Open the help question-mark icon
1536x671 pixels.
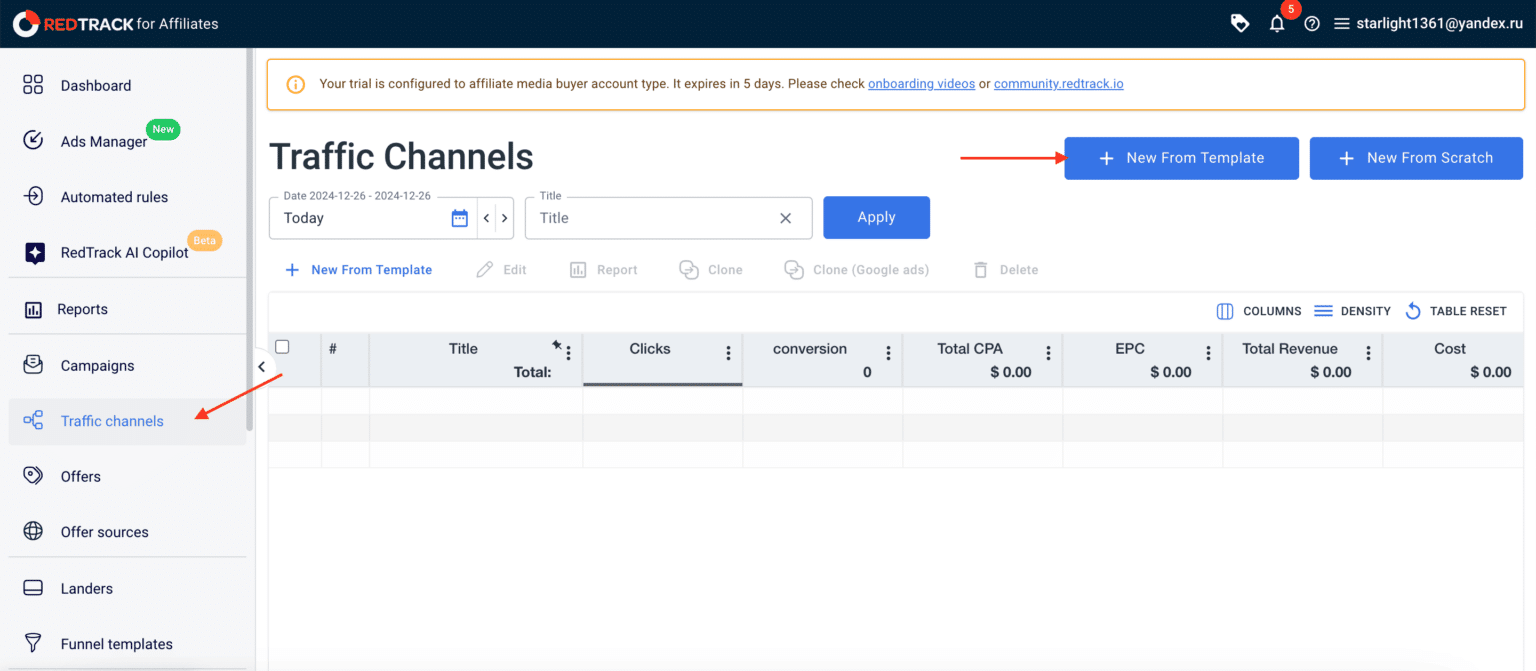point(1312,23)
